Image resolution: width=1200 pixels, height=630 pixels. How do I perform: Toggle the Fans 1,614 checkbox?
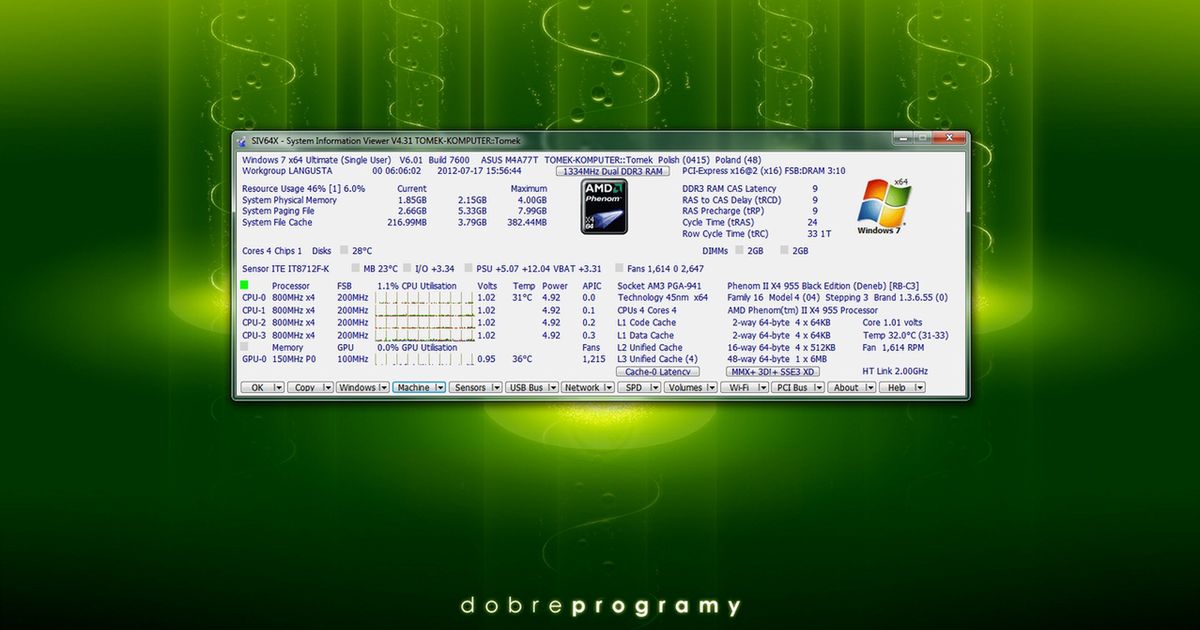point(618,268)
